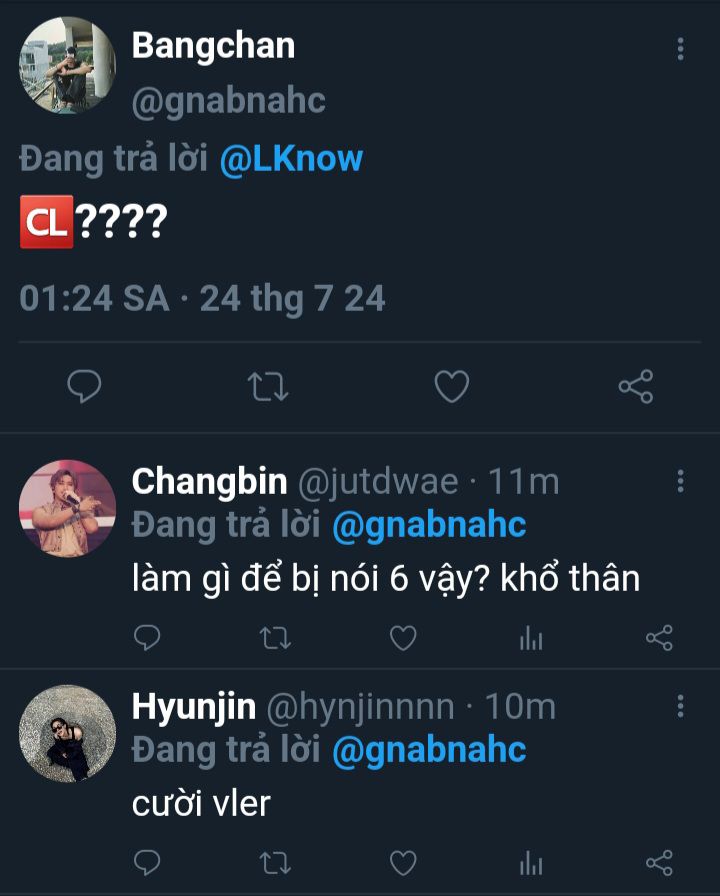Reply to Bangchan's main tweet
720x896 pixels.
click(x=85, y=386)
